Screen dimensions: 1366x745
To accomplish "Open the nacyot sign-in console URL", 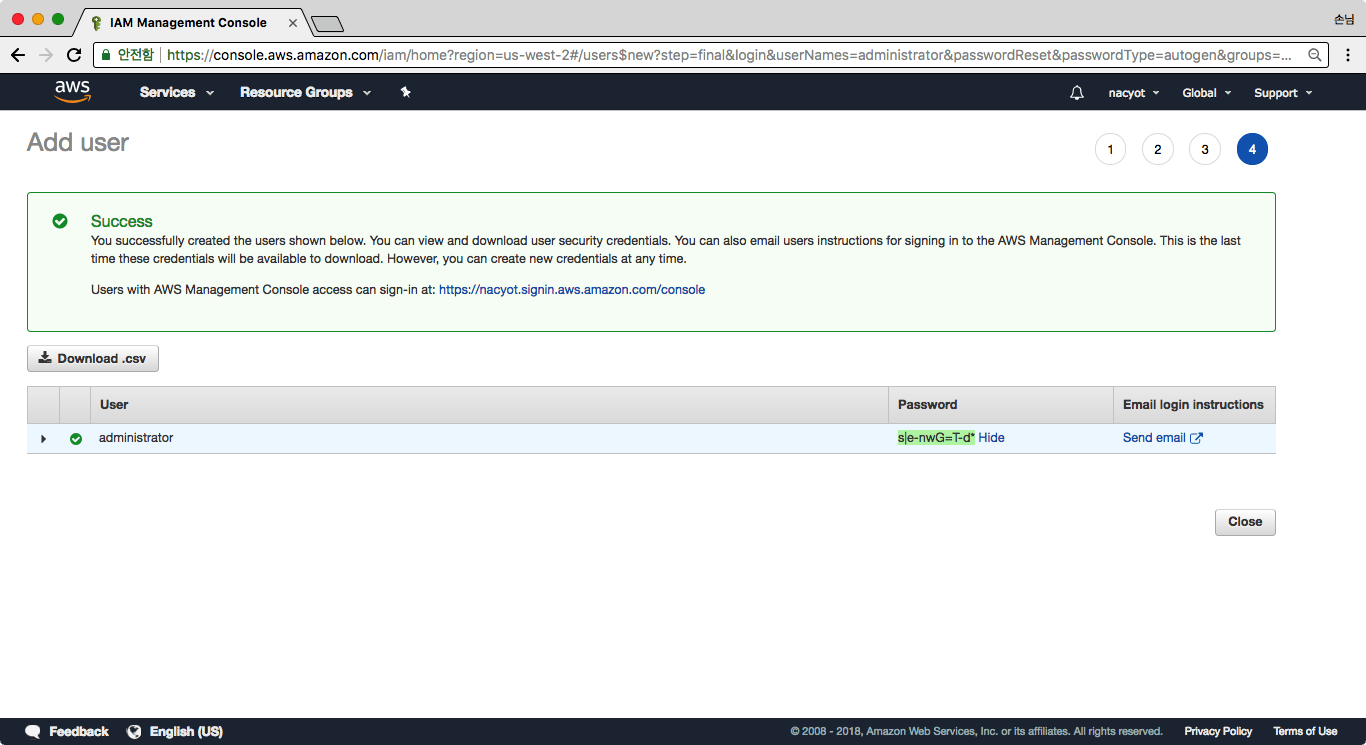I will point(572,290).
